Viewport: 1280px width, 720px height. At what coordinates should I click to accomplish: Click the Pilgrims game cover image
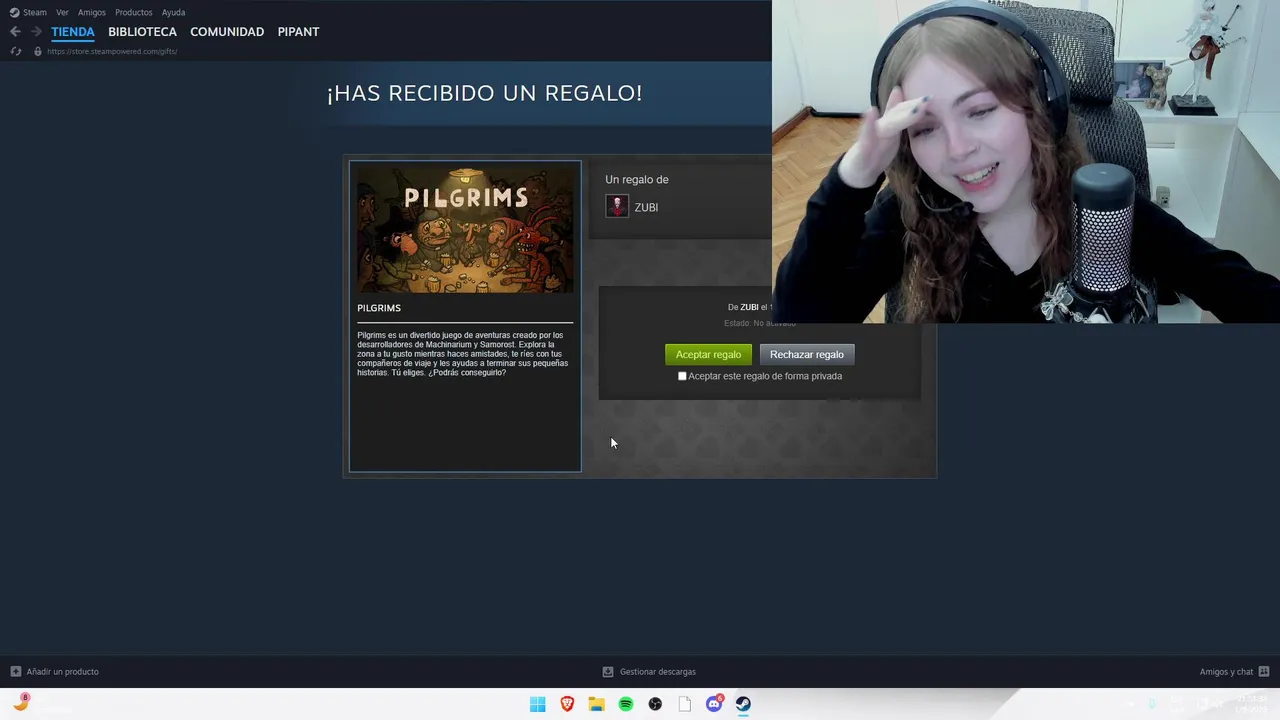point(465,228)
